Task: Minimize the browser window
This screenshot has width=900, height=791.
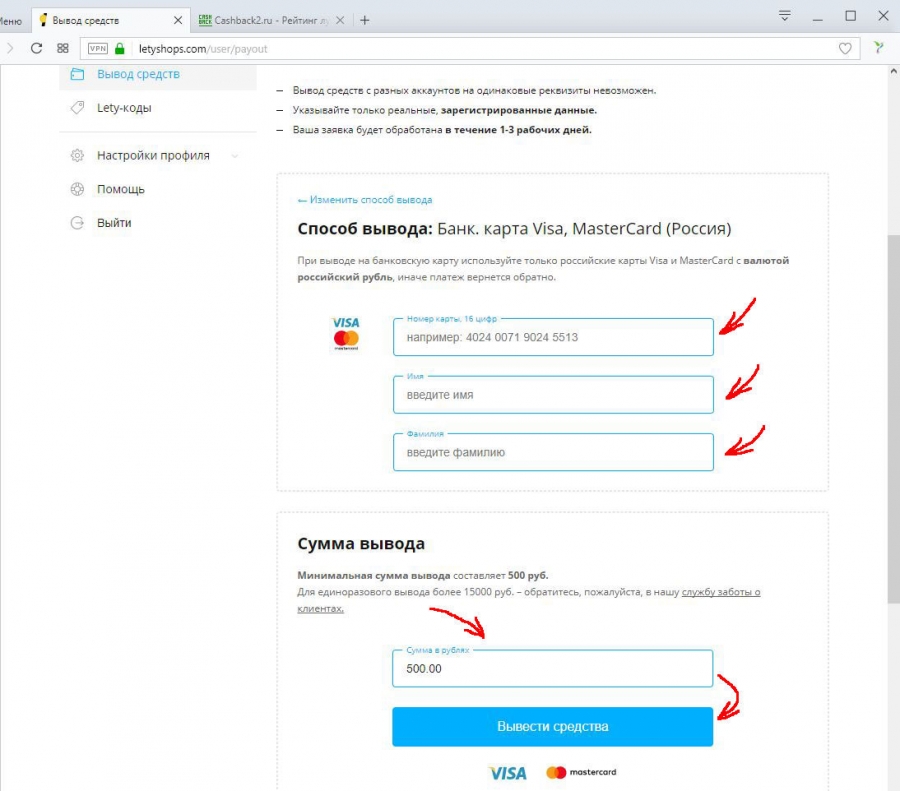Action: tap(817, 18)
